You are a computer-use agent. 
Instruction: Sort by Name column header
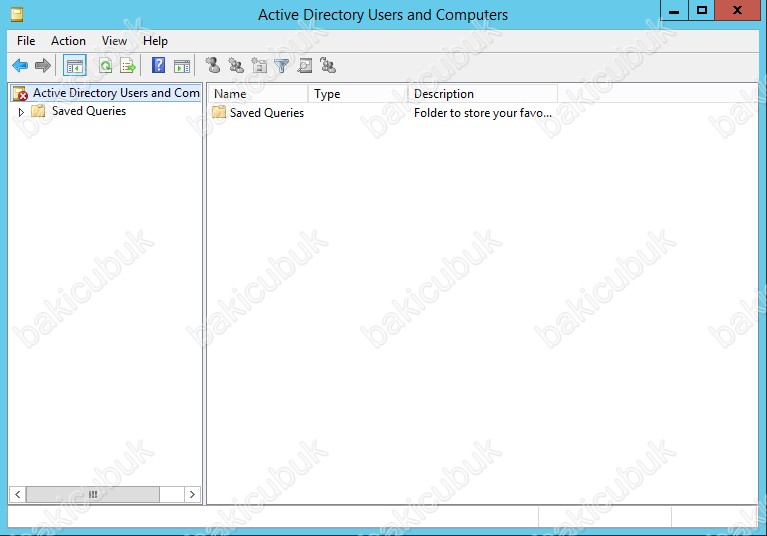[258, 93]
